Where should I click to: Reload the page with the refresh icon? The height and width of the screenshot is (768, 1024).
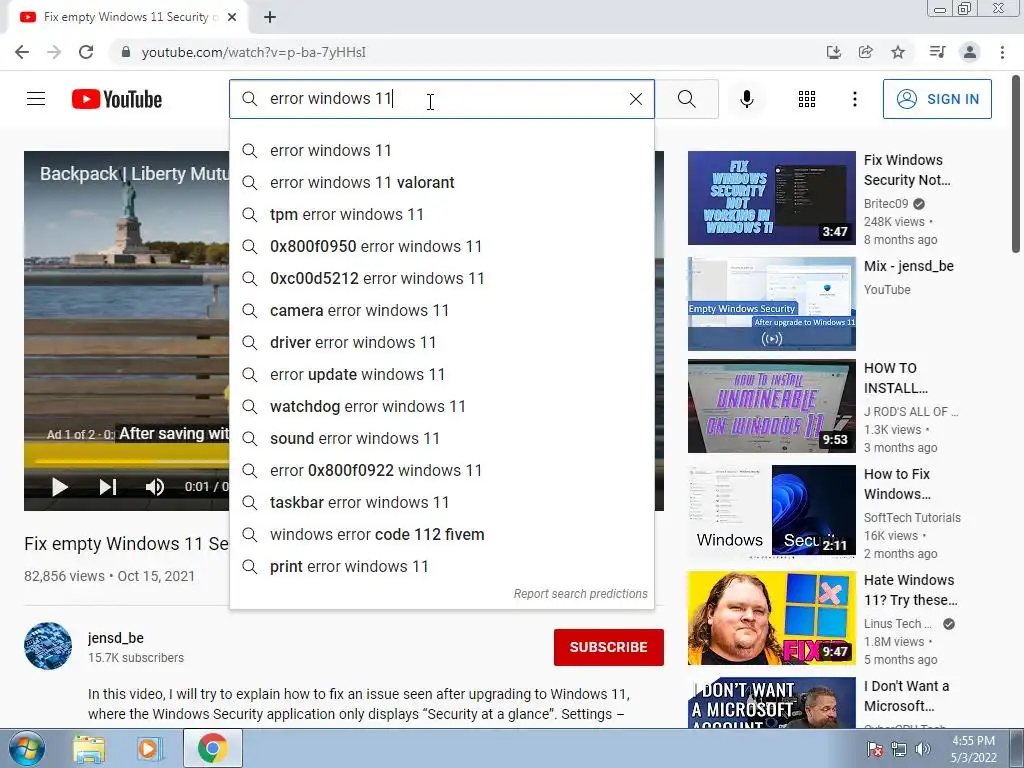click(x=86, y=52)
